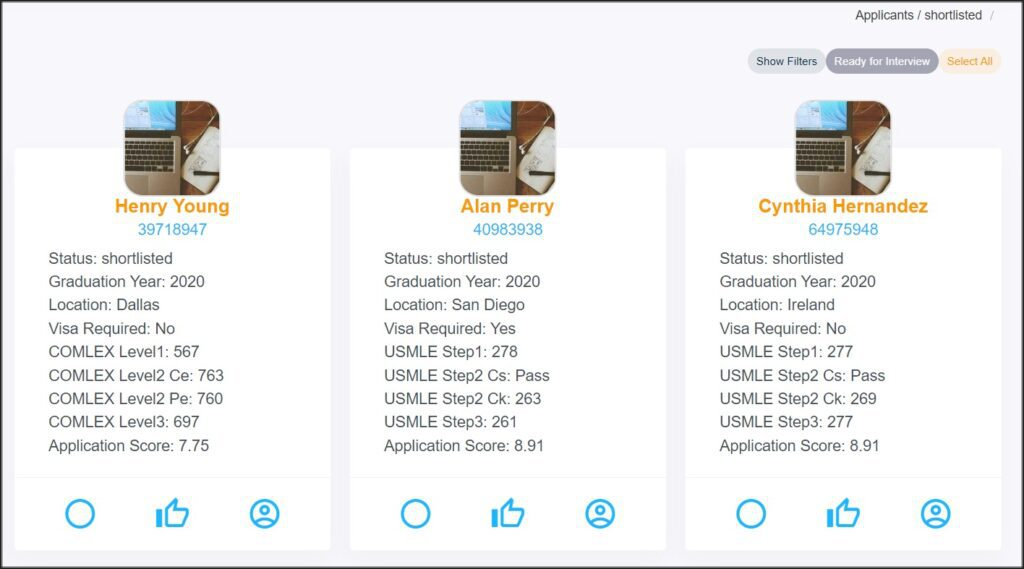Select Alan Perry's circle checkbox

(x=416, y=513)
